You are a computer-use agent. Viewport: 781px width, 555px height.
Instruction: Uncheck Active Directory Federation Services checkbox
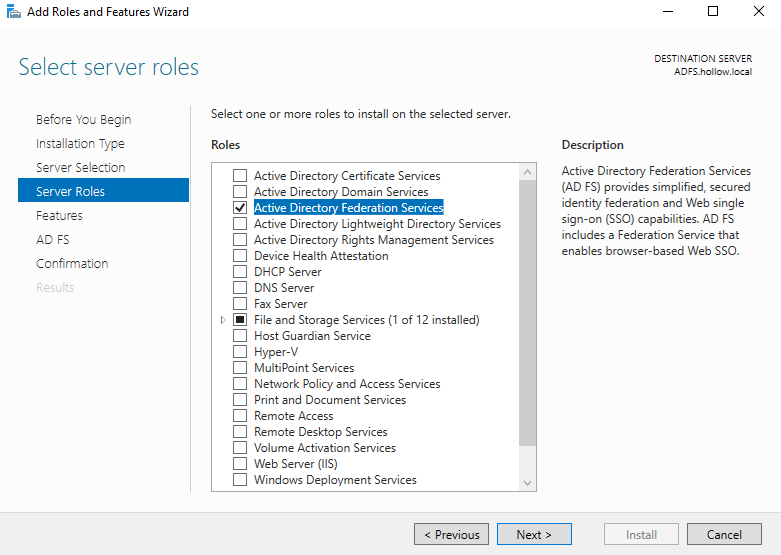pos(240,208)
